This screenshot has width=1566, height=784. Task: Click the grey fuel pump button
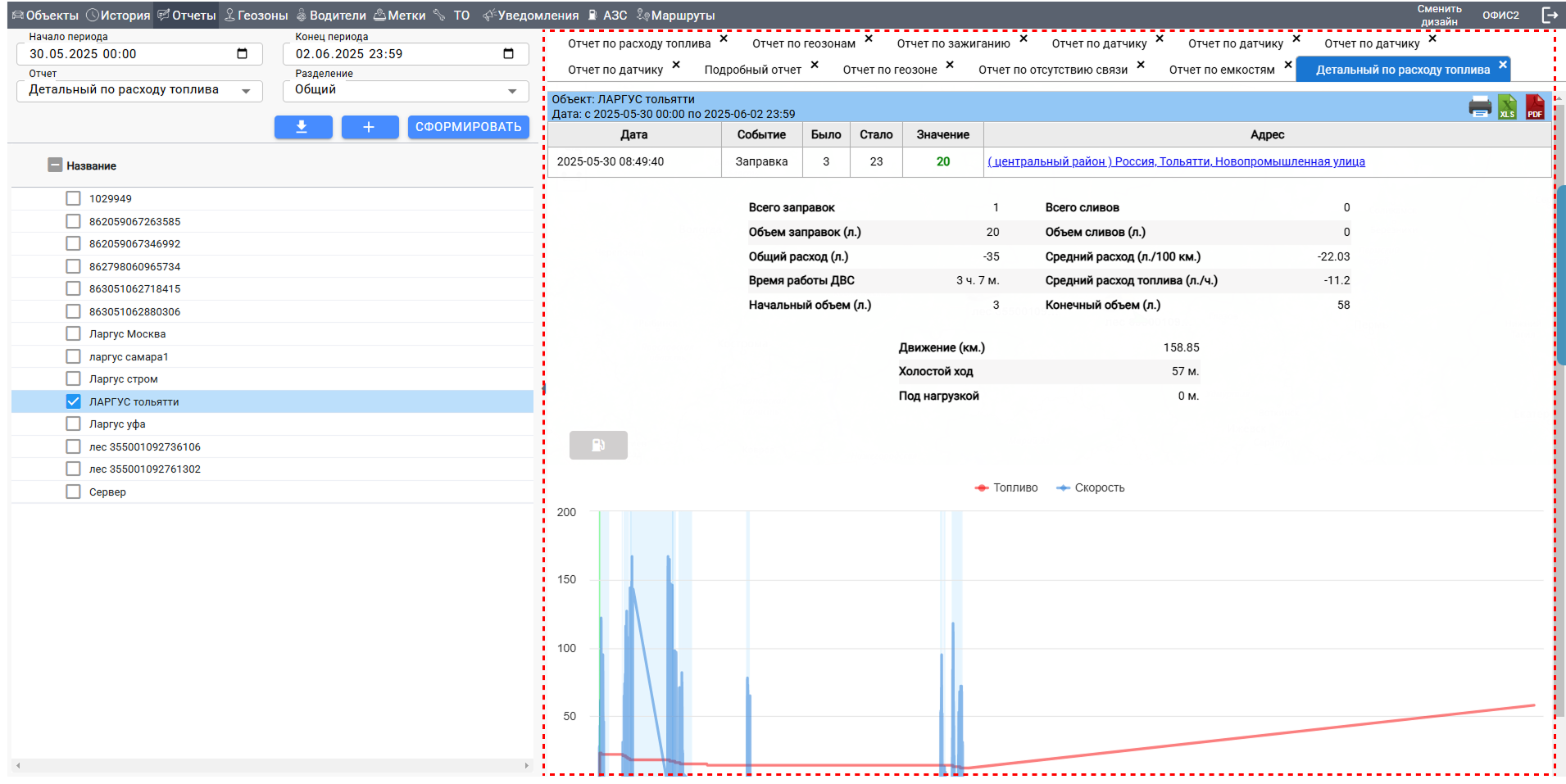598,445
